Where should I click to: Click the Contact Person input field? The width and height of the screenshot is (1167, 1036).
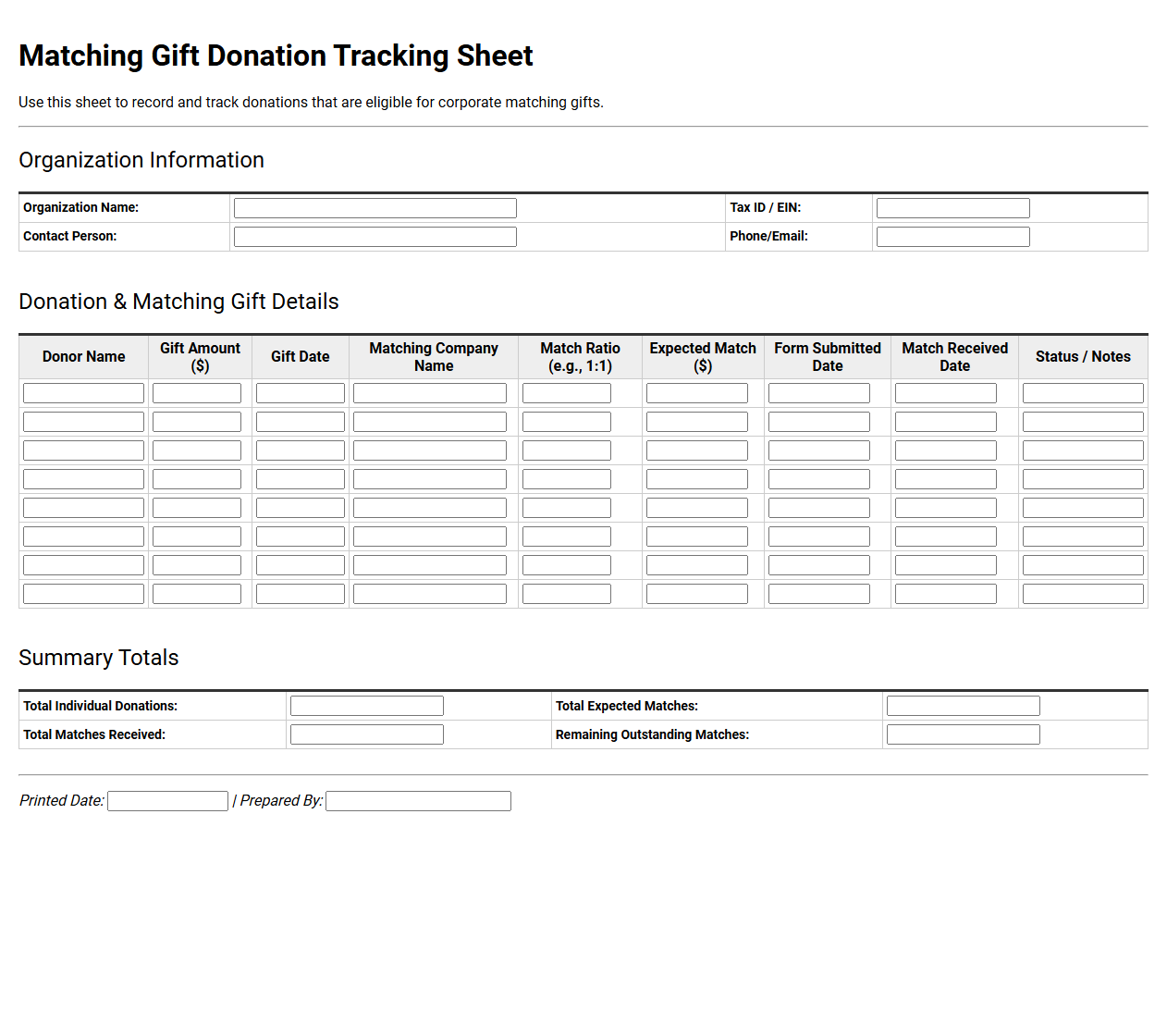coord(375,237)
